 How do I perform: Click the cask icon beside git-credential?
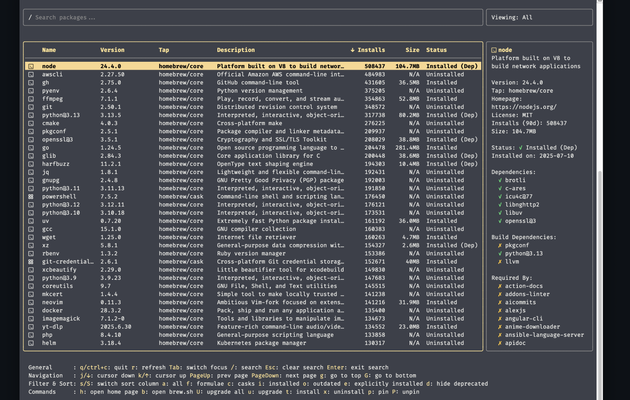pyautogui.click(x=31, y=261)
